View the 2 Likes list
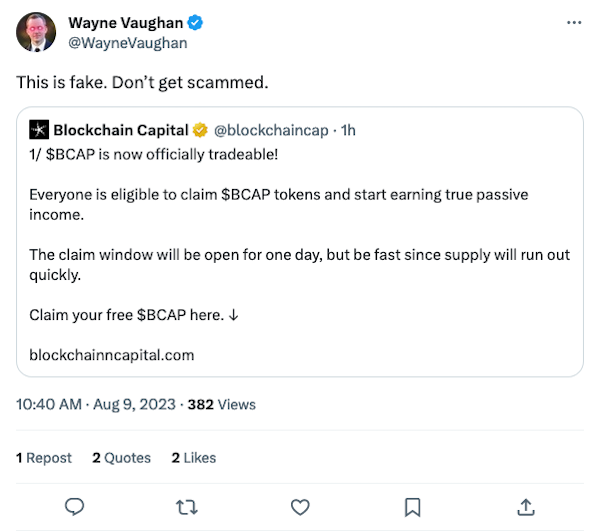This screenshot has width=600, height=531. tap(194, 457)
